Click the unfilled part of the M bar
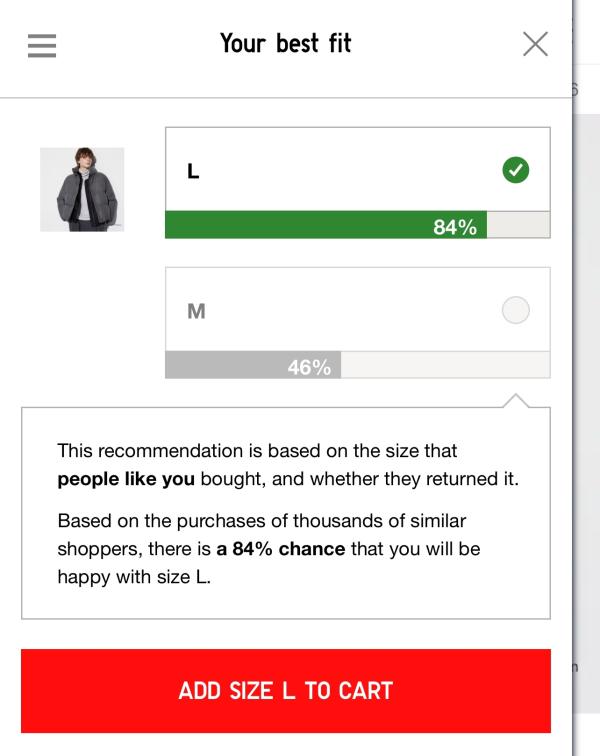Viewport: 600px width, 756px height. [445, 365]
